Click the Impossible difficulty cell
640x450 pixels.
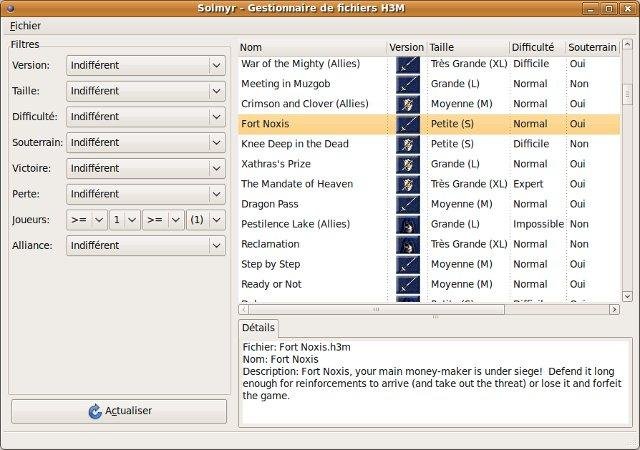(538, 224)
